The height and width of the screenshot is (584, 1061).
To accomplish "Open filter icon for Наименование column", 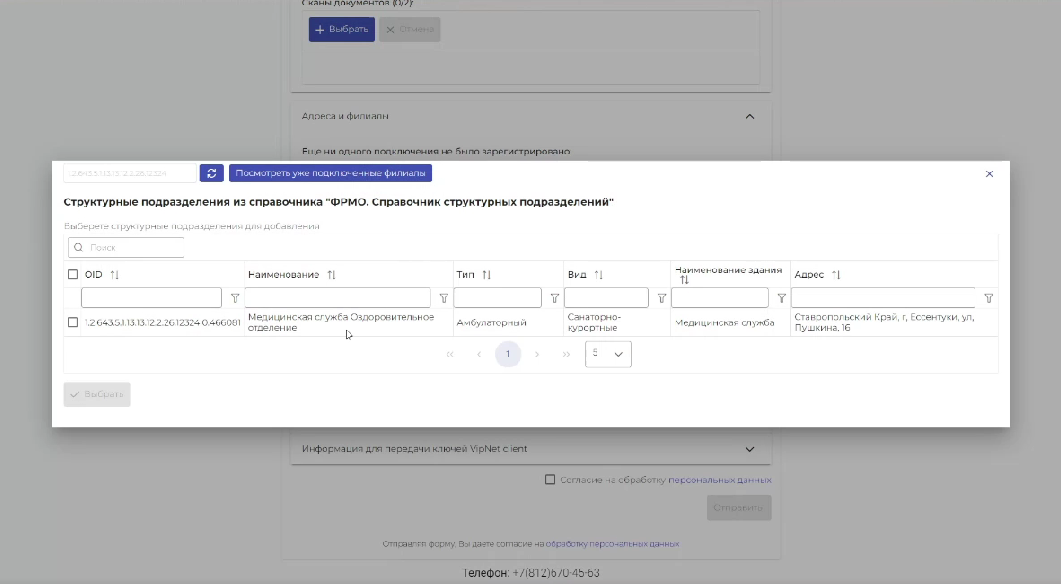I will [444, 298].
